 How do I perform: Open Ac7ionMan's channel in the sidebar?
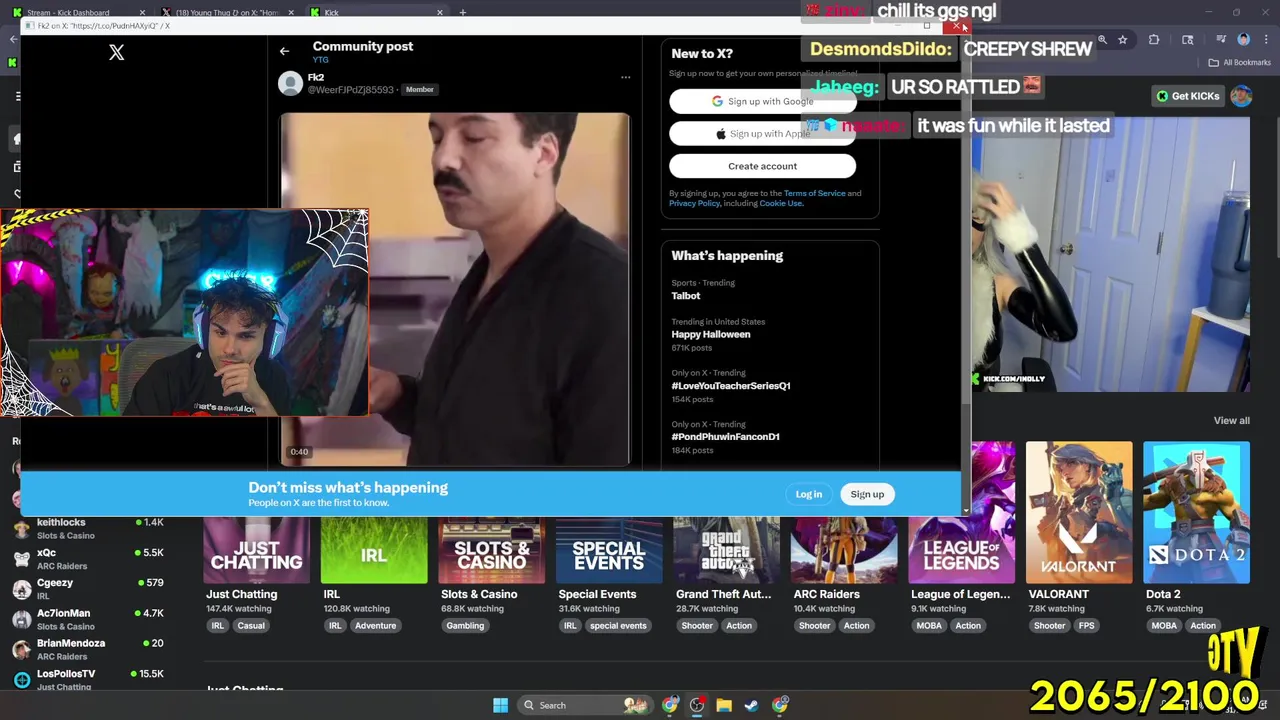tap(88, 619)
